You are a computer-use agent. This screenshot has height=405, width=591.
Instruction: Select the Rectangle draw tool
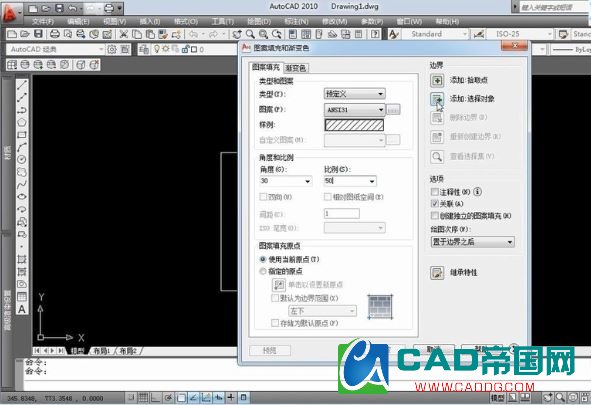tap(22, 135)
